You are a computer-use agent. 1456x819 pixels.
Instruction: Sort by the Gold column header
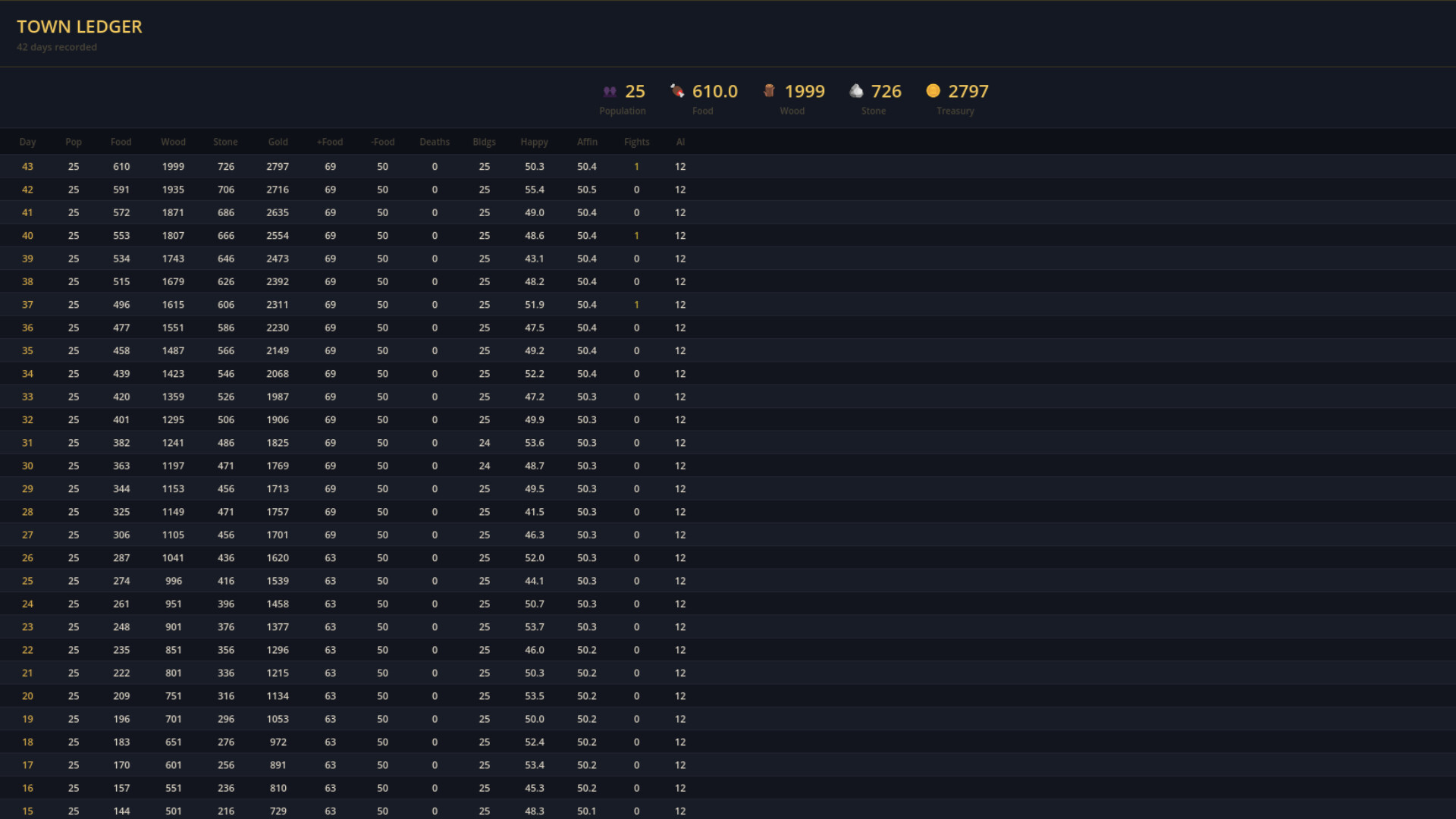[x=278, y=142]
